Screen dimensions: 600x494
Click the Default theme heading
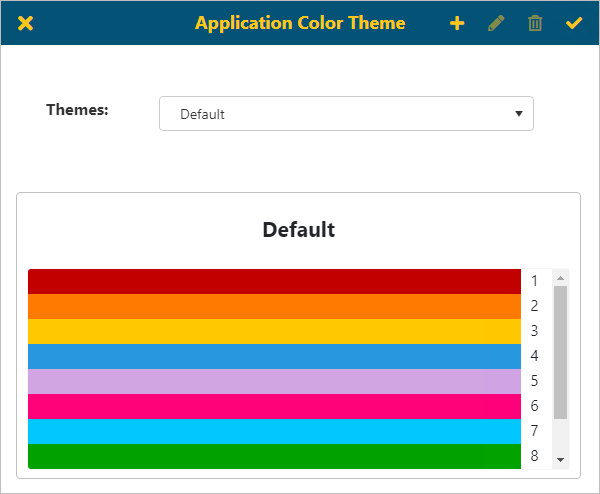[x=298, y=230]
